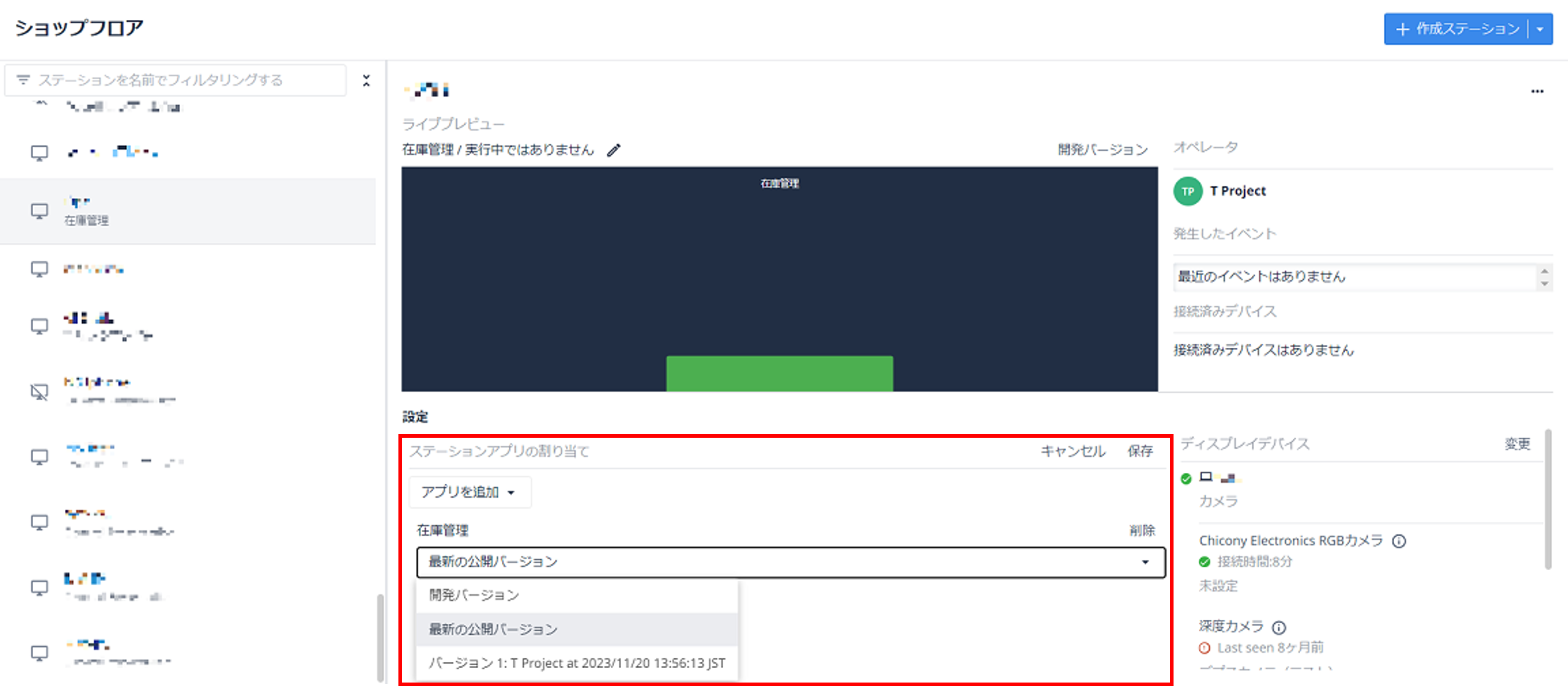Viewport: 1568px width, 686px height.
Task: Click the filter icon in station search
Action: [x=23, y=80]
